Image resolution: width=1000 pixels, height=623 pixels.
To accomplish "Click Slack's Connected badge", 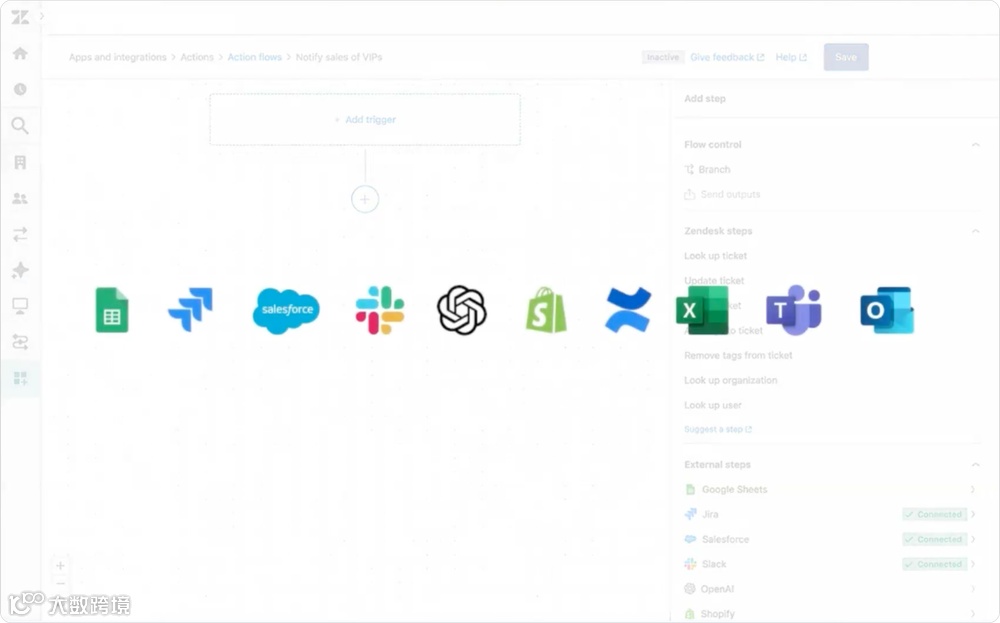I will 934,564.
